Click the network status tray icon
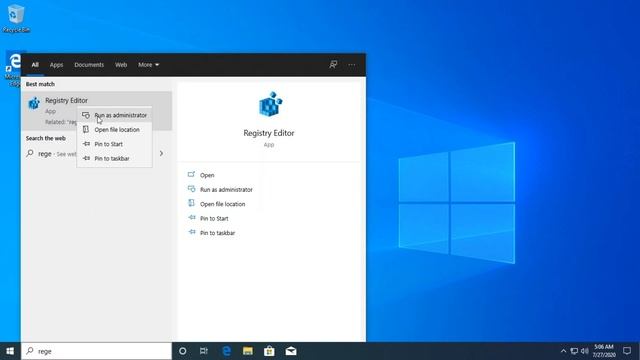The image size is (640, 360). tap(574, 351)
